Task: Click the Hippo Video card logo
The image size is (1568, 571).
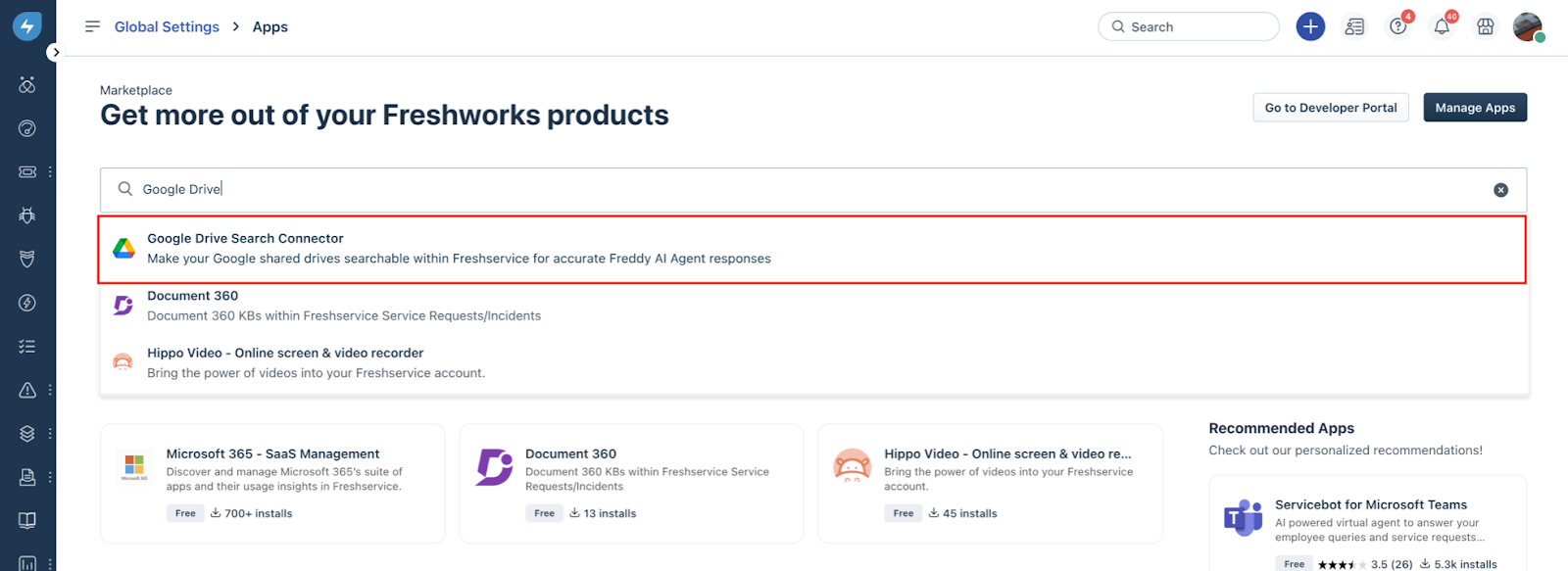Action: click(x=852, y=466)
